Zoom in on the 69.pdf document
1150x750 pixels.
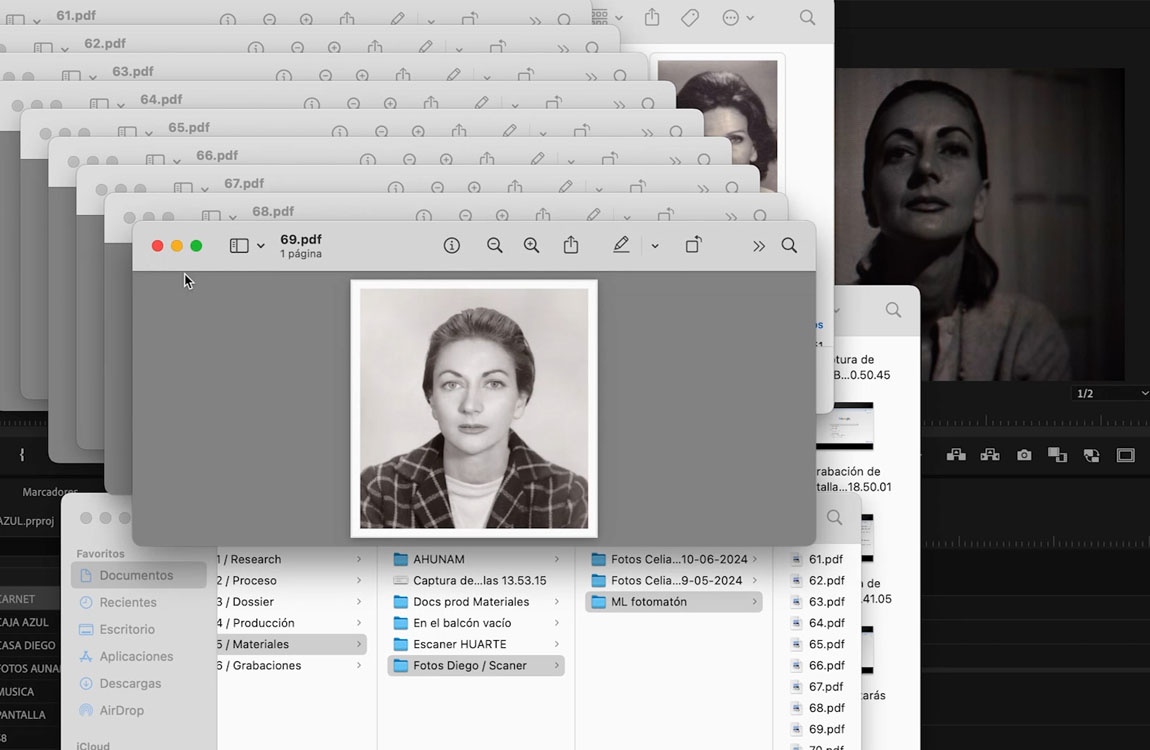[x=531, y=246]
